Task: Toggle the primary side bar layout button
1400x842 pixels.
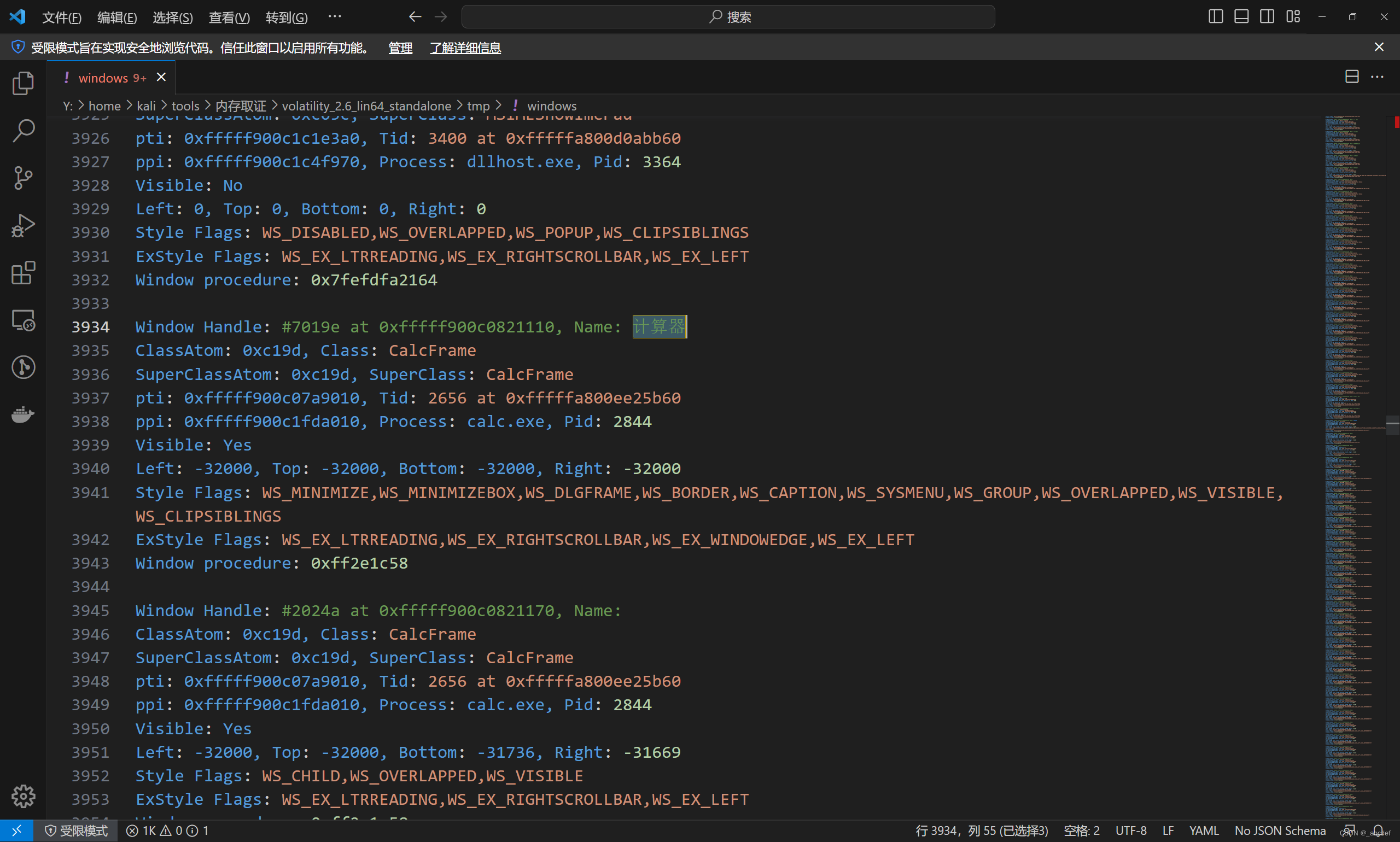Action: point(1215,16)
